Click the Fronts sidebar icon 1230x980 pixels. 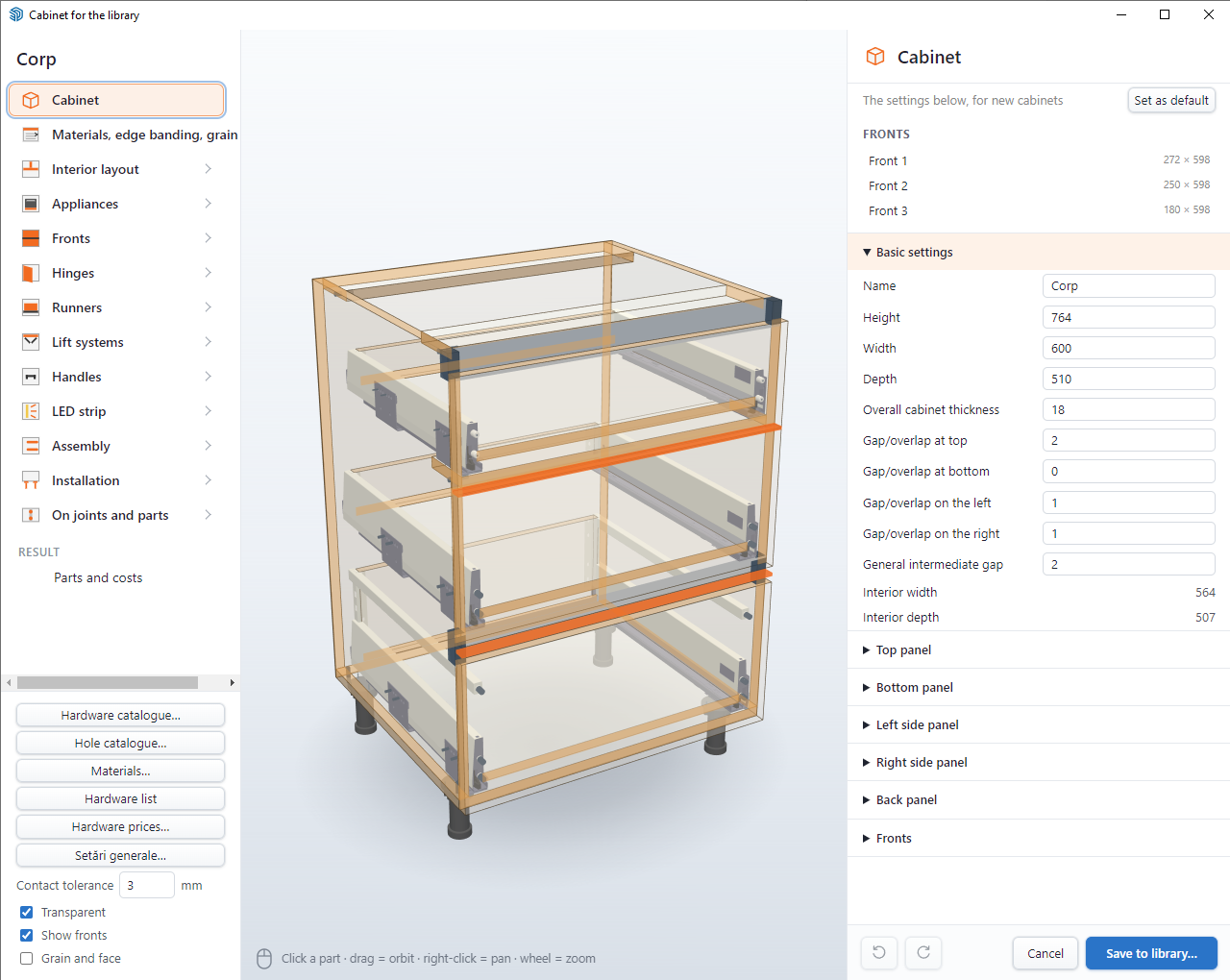pos(31,238)
